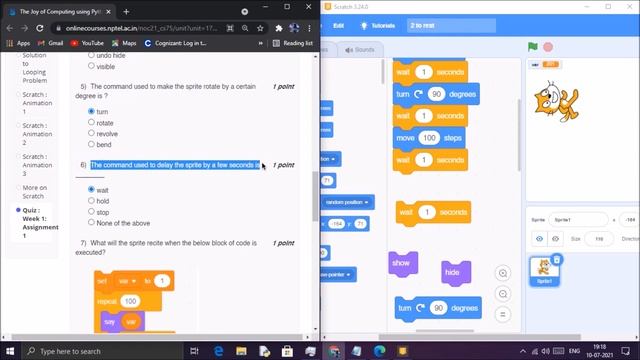Click the 'move 100 steps' block
The width and height of the screenshot is (640, 360).
coord(429,138)
